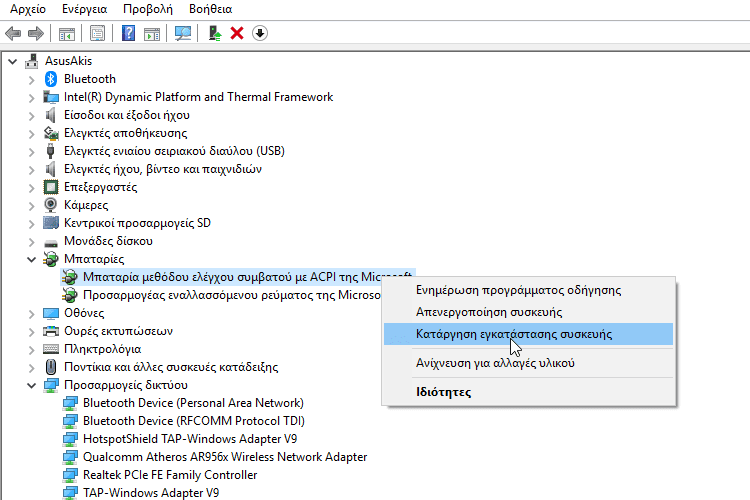Click the Ελεγκτές αποθήκευσης label
This screenshot has width=750, height=500.
125,133
